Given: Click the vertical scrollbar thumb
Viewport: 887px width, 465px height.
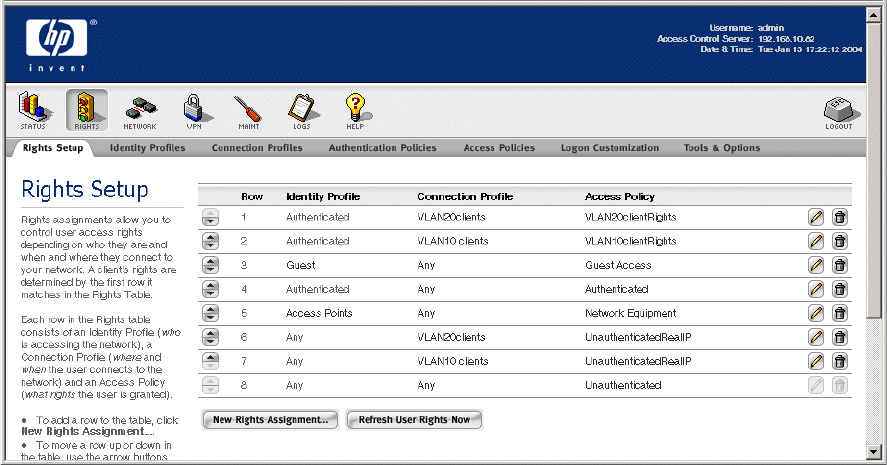Looking at the screenshot, I should point(873,170).
